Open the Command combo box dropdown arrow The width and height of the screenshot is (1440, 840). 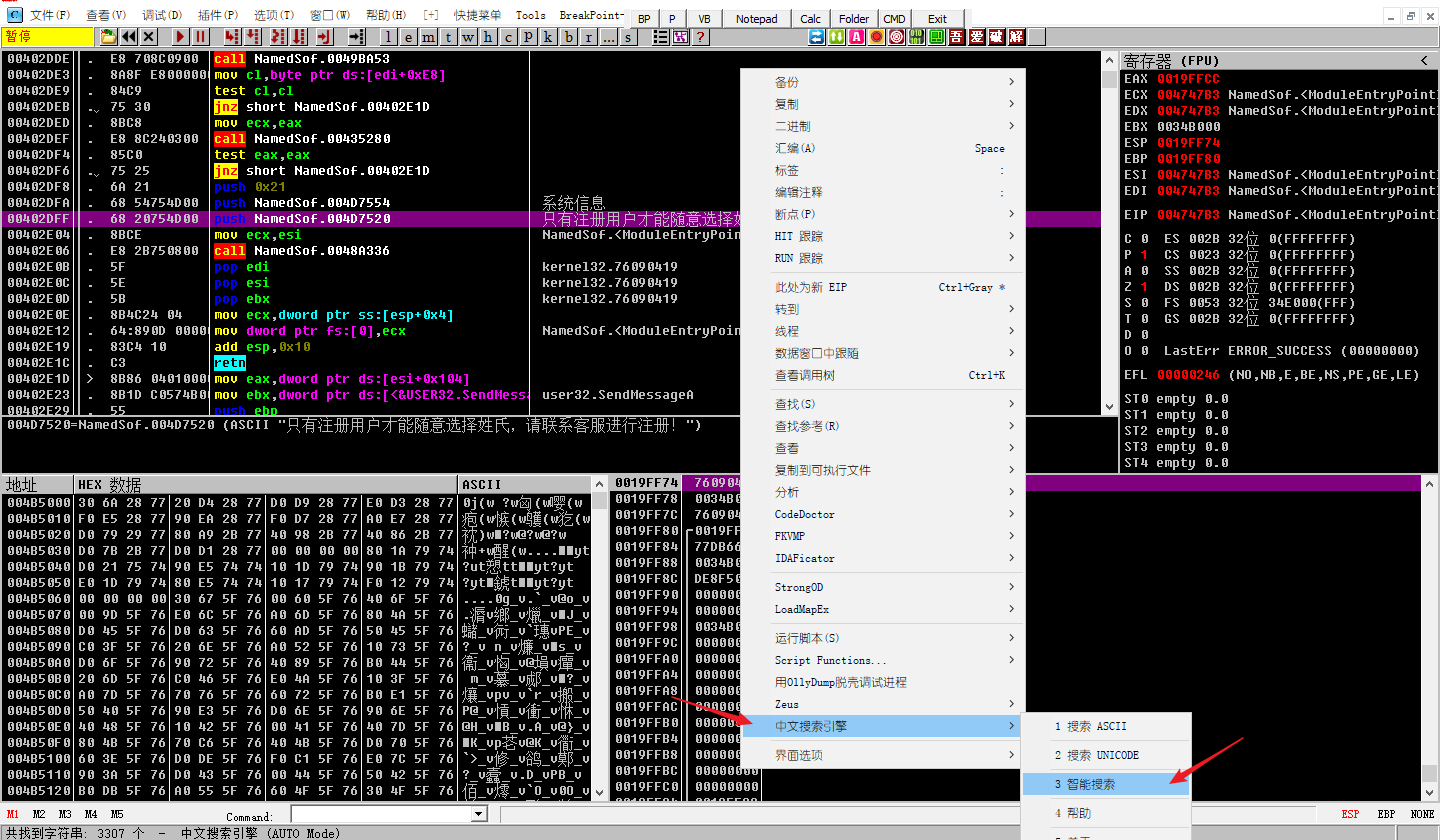477,816
